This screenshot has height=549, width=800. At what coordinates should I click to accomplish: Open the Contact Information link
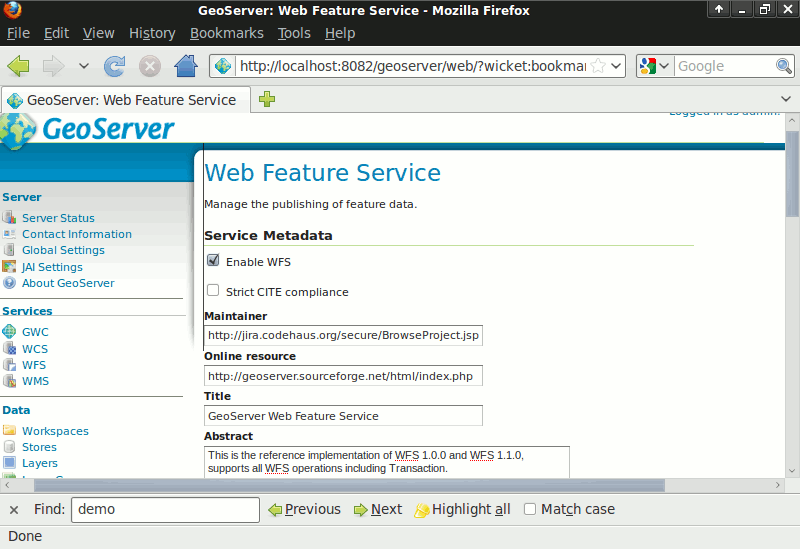click(77, 234)
